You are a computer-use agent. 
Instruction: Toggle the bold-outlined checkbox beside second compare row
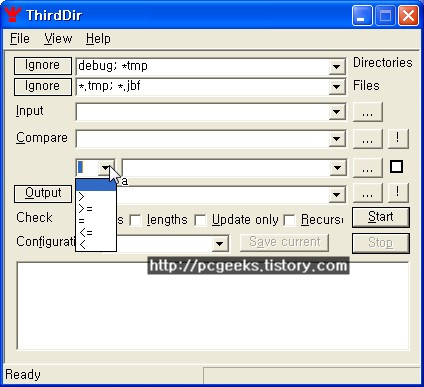point(396,167)
